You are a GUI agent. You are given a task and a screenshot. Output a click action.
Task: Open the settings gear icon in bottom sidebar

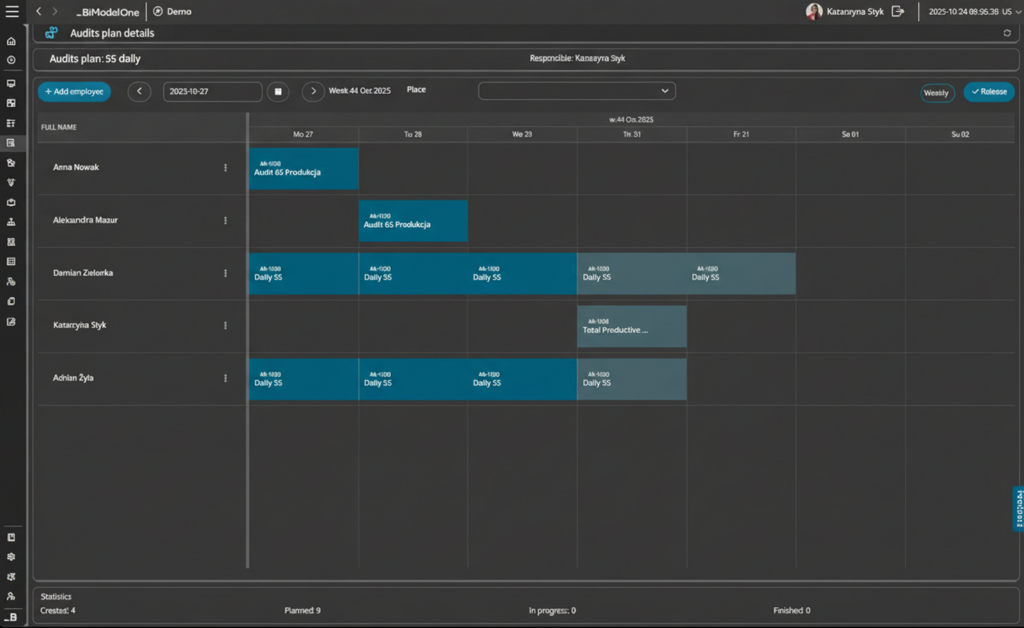(x=11, y=556)
